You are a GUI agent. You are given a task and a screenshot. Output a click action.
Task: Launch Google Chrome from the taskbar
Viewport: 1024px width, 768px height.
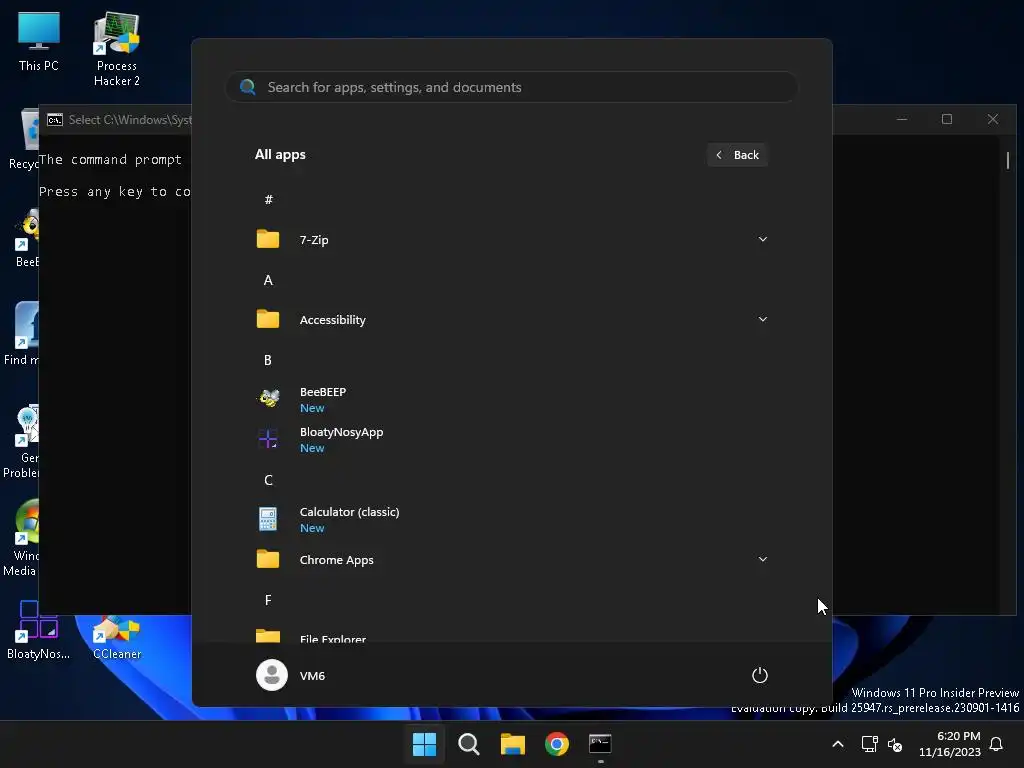556,744
